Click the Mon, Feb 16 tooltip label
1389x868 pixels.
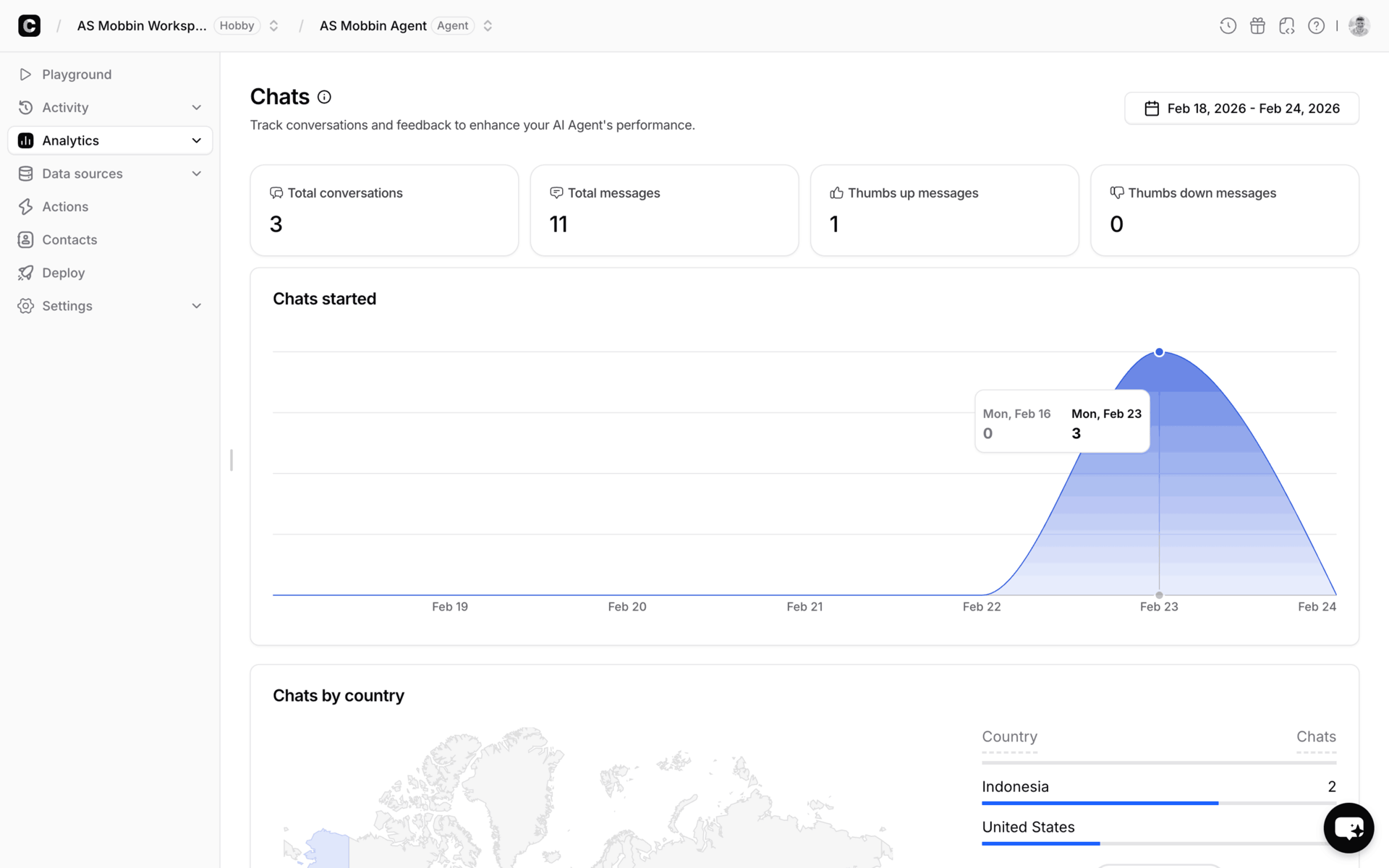(1016, 414)
